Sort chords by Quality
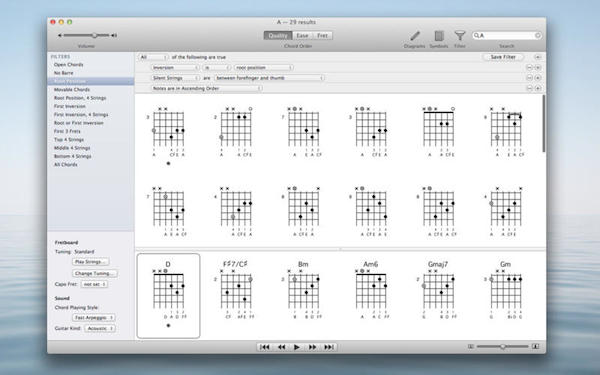Viewport: 600px width, 375px height. [x=278, y=36]
